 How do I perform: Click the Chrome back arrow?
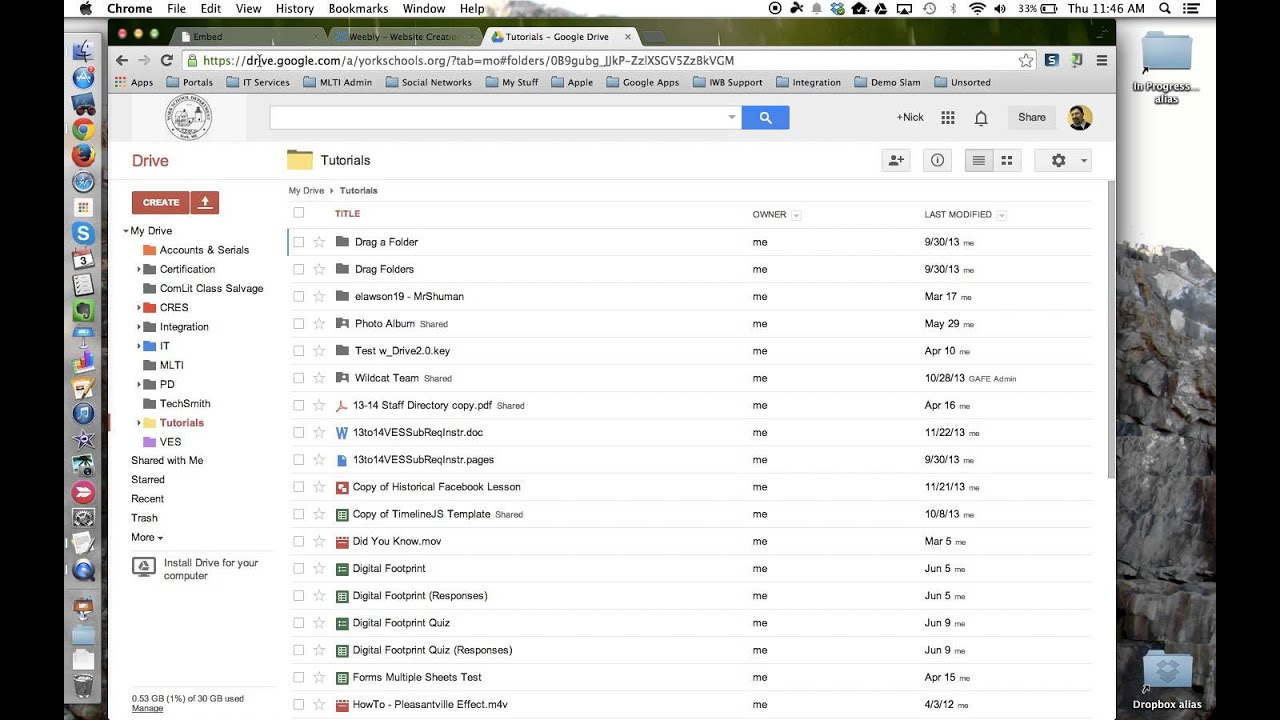(x=121, y=60)
